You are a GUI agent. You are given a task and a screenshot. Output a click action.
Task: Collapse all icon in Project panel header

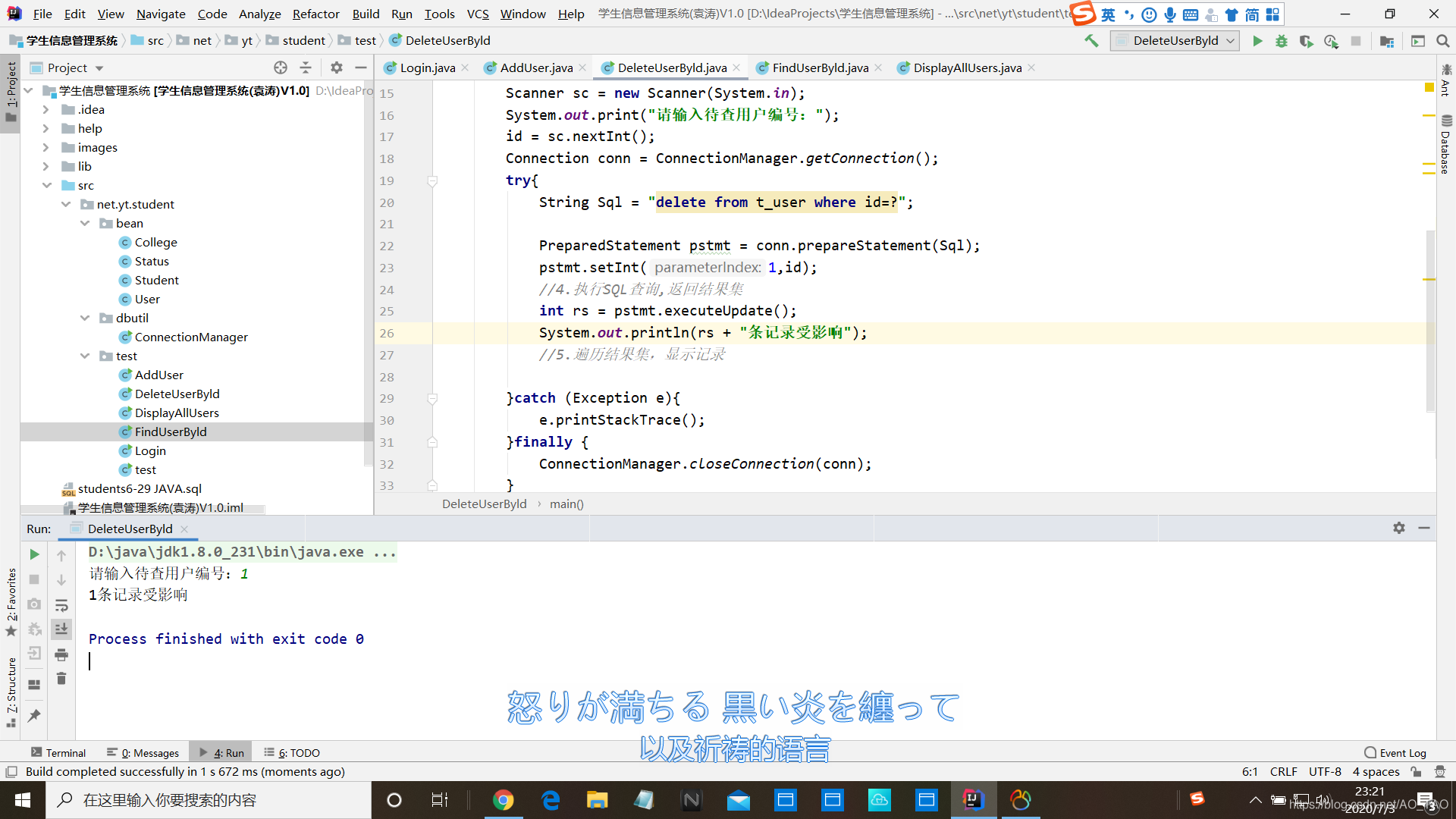pyautogui.click(x=306, y=67)
